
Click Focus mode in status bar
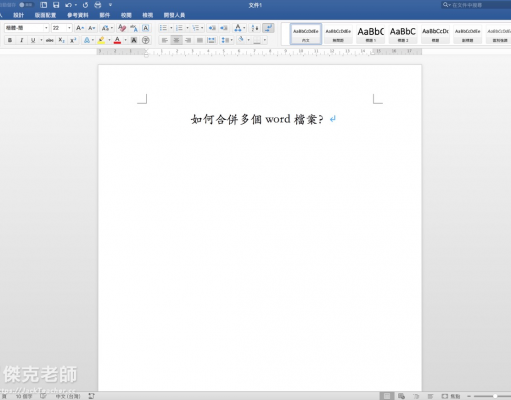click(451, 396)
